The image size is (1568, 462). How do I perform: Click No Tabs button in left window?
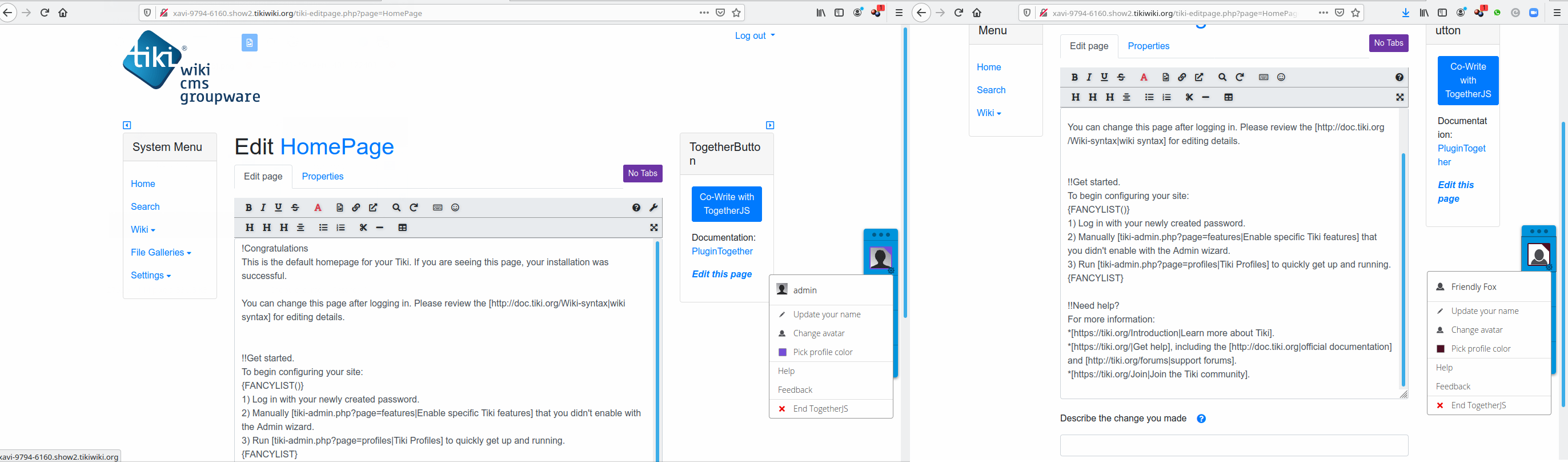point(643,174)
